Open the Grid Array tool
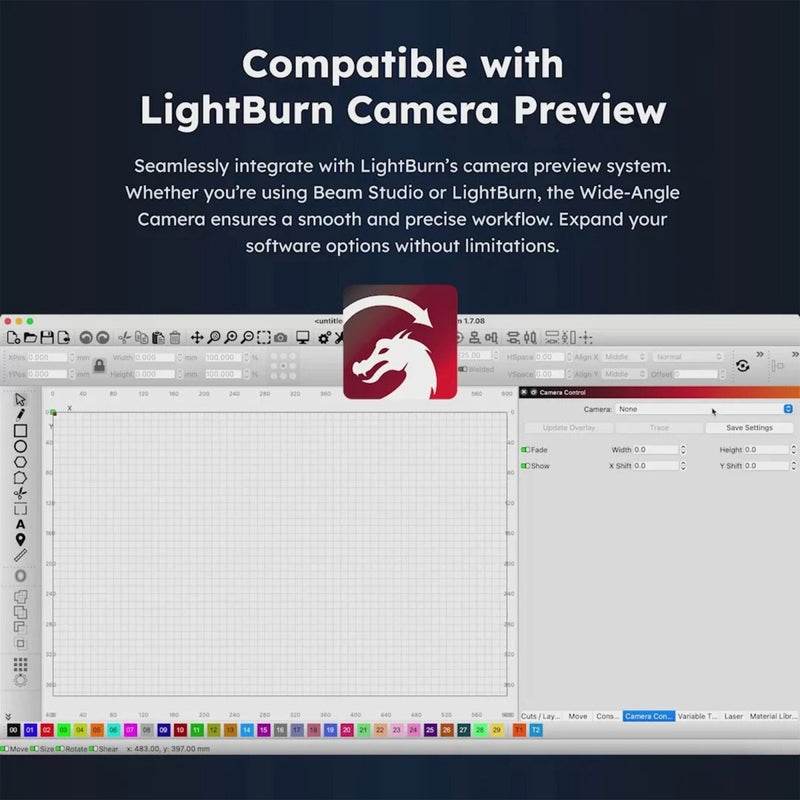800x800 pixels. [x=20, y=664]
